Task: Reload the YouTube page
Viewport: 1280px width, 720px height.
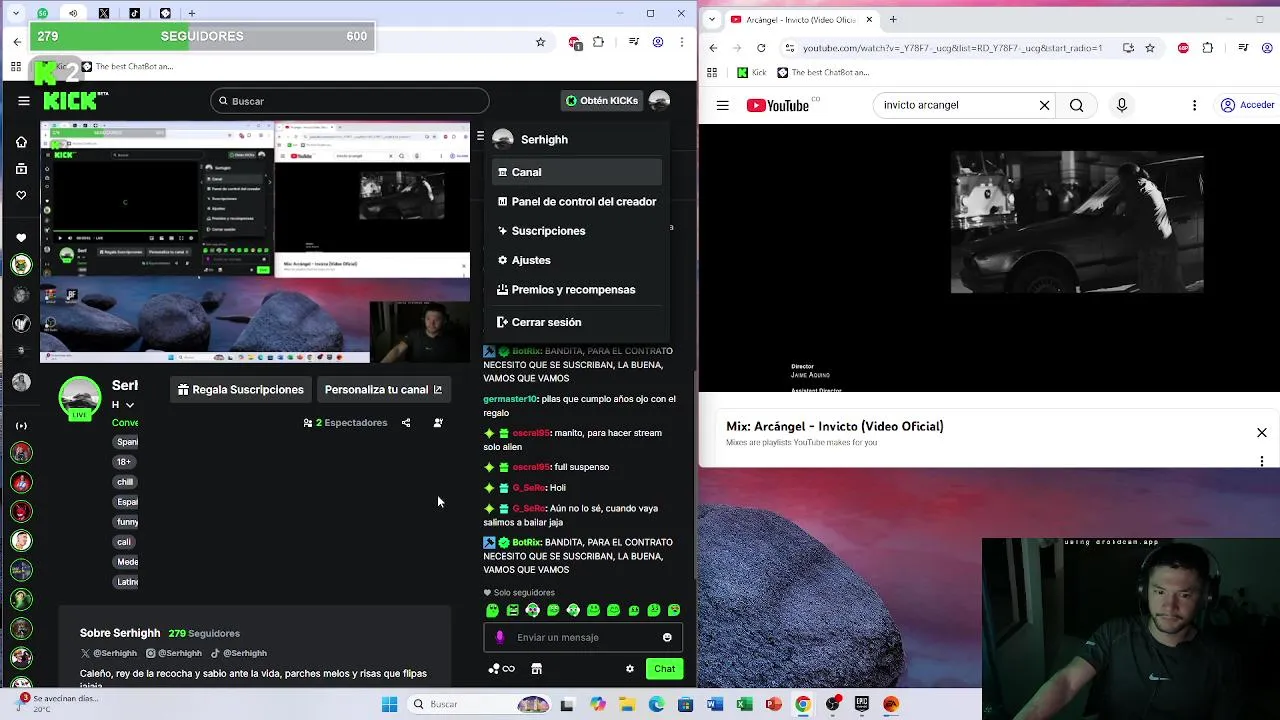Action: [761, 48]
